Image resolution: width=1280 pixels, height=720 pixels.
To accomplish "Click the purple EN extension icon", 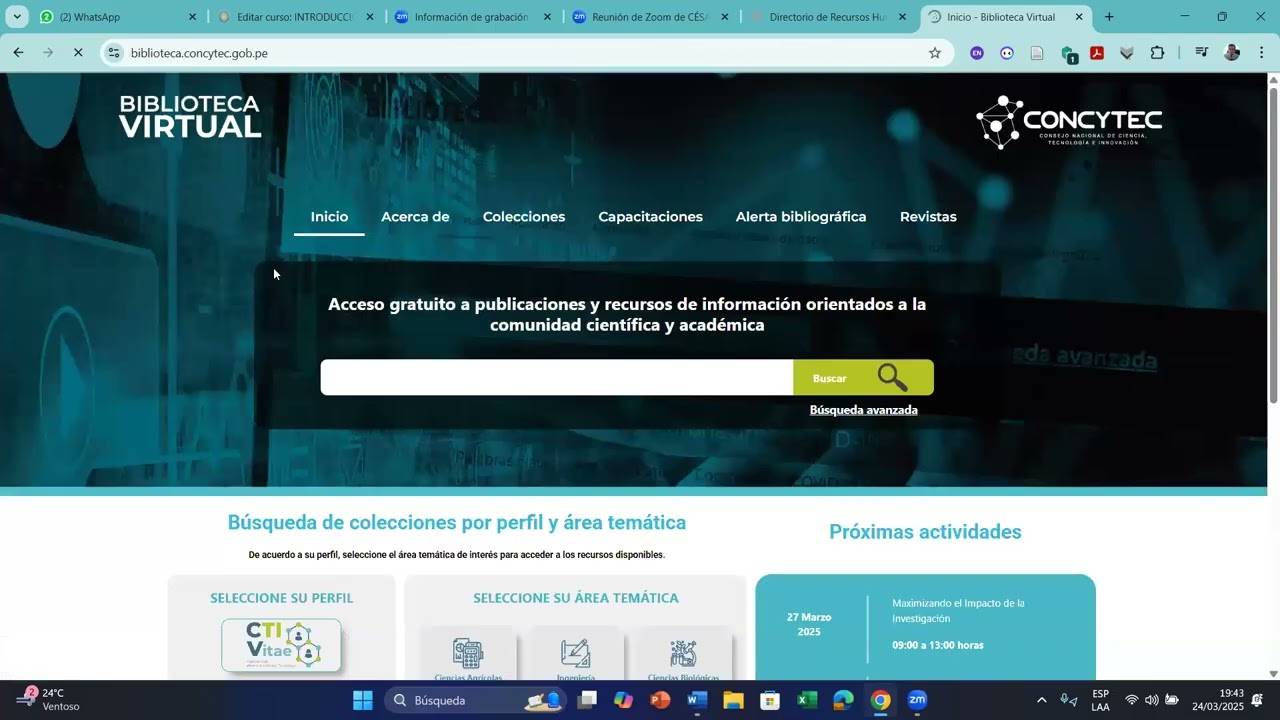I will pyautogui.click(x=977, y=53).
